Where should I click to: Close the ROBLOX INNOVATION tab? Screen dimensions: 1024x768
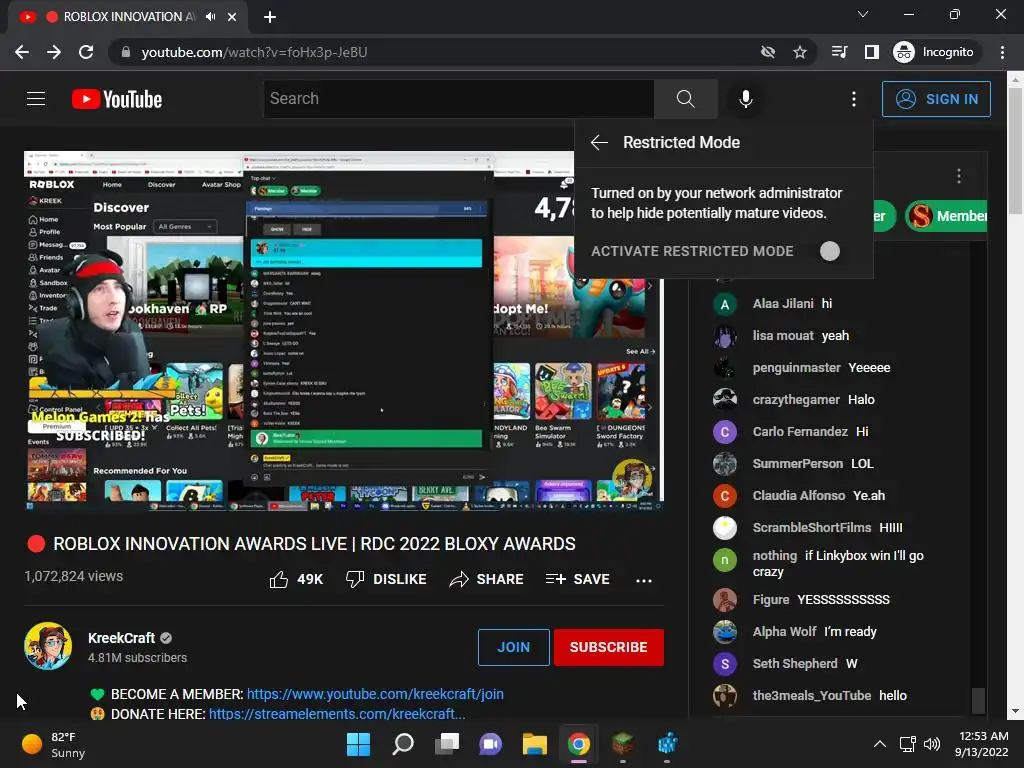point(232,17)
